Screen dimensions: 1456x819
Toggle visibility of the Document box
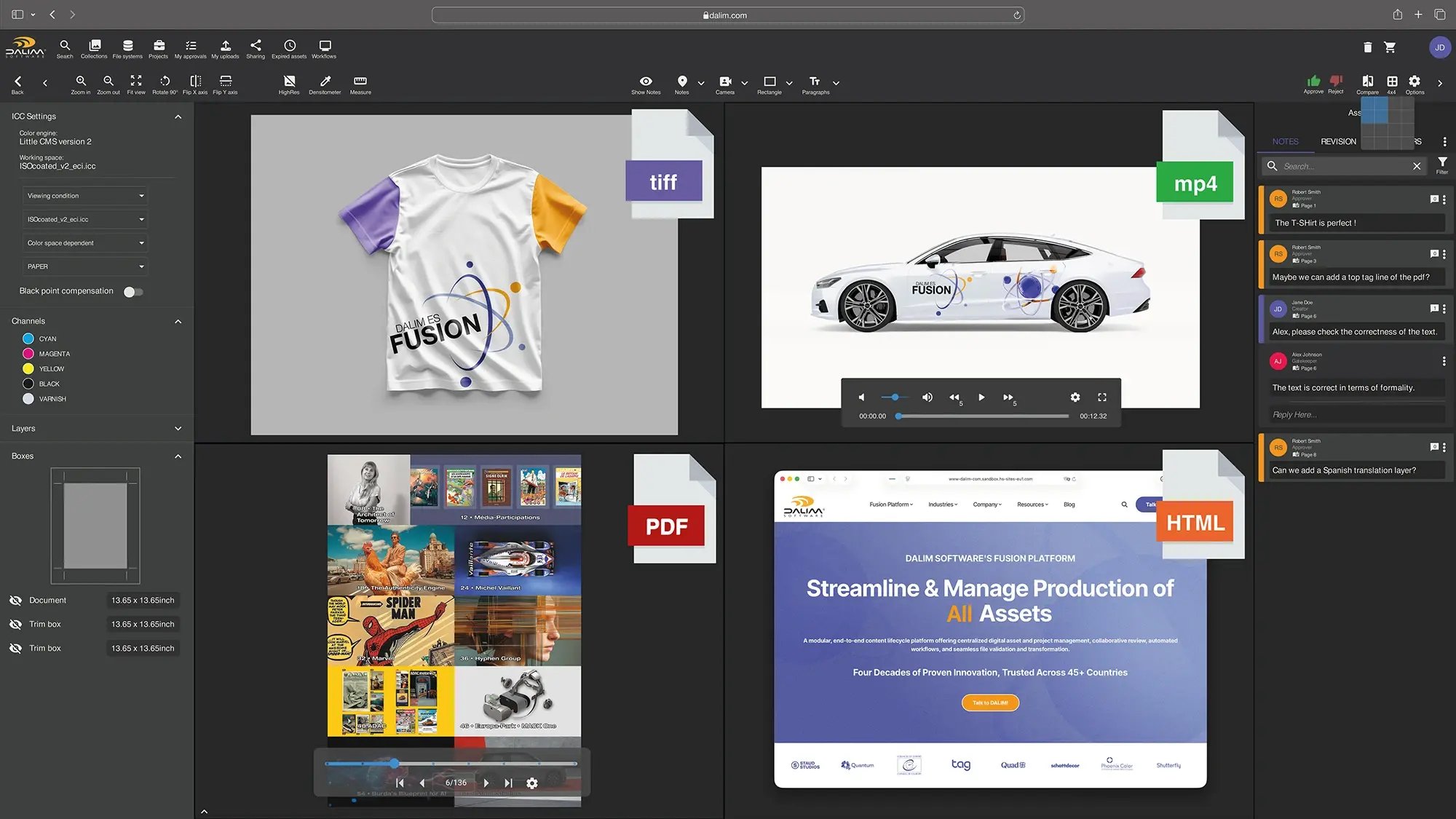(15, 601)
